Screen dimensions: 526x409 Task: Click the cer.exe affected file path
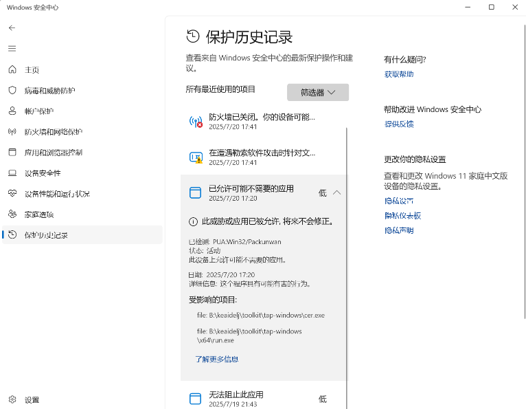[261, 315]
